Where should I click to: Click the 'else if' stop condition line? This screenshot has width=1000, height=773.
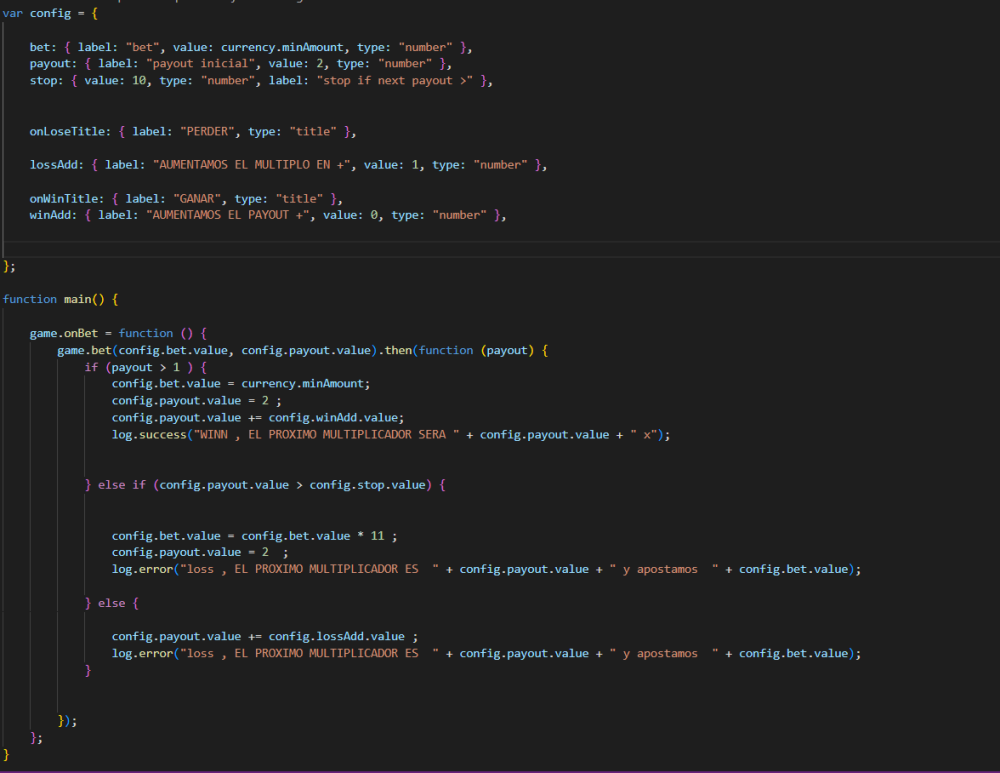(x=265, y=484)
